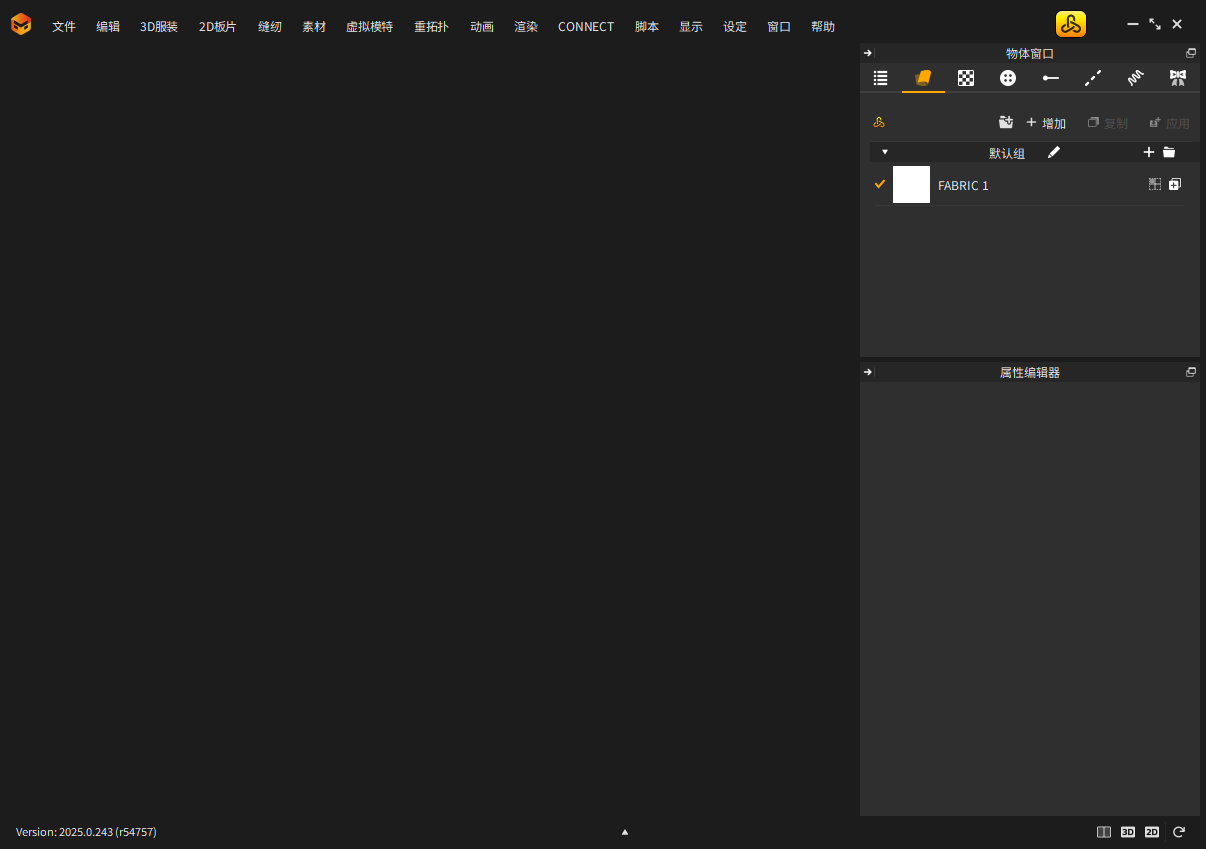Open the button objects tab
Image resolution: width=1206 pixels, height=849 pixels.
pos(1008,78)
